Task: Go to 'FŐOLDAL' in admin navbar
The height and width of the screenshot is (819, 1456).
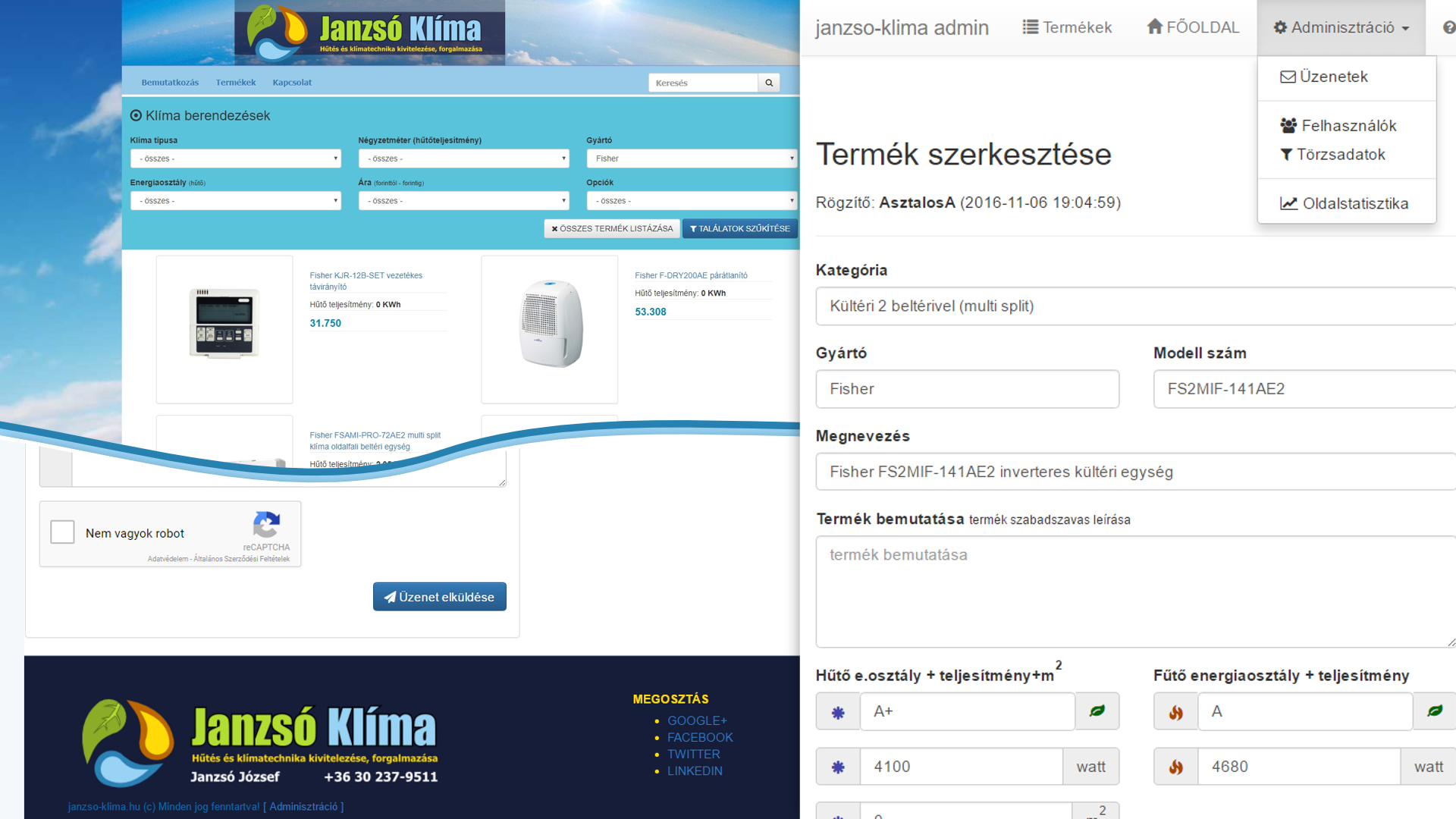Action: [1193, 27]
